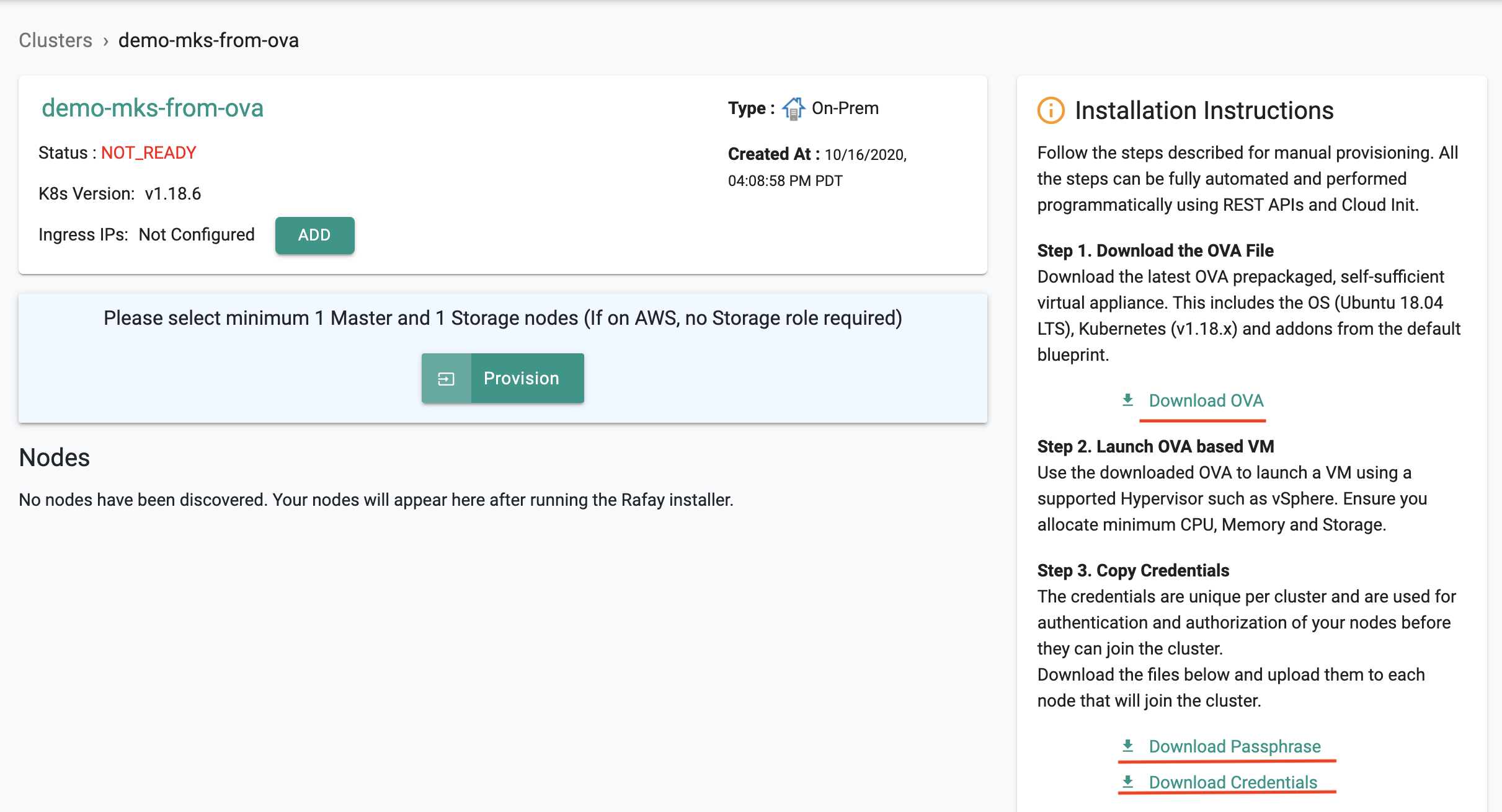This screenshot has height=812, width=1502.
Task: Click the Nodes section heading
Action: [55, 457]
